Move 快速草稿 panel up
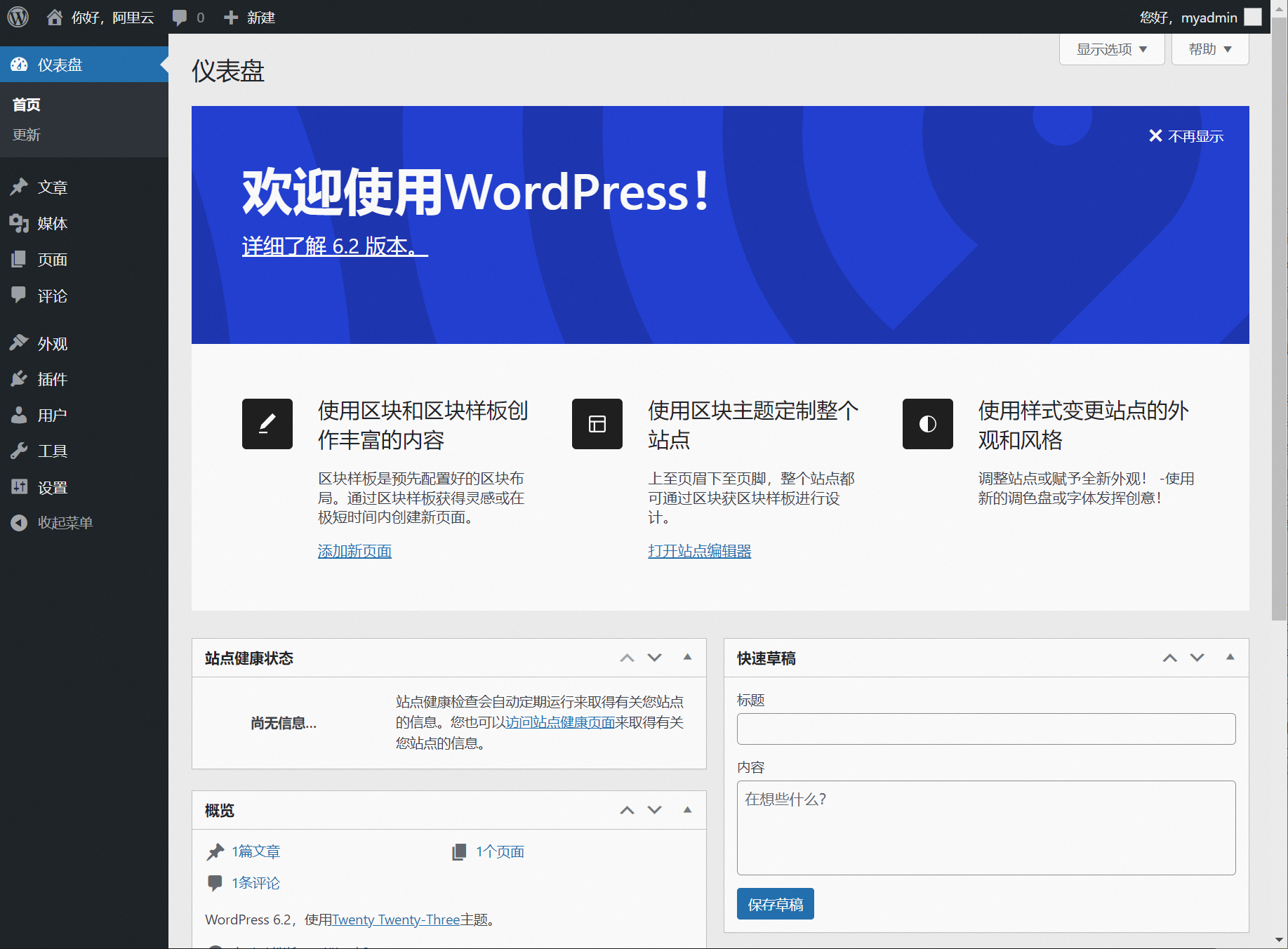The height and width of the screenshot is (949, 1288). coord(1169,658)
